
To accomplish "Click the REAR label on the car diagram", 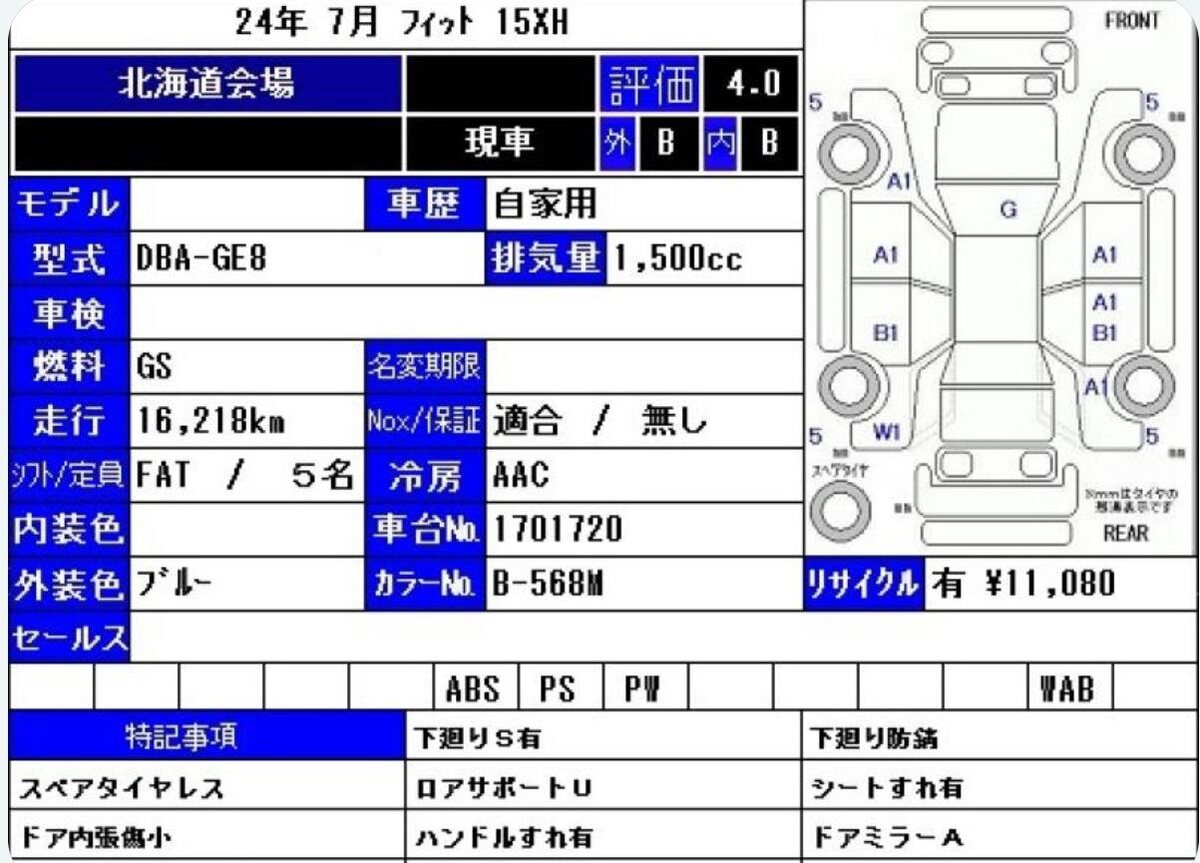I will (x=1127, y=532).
